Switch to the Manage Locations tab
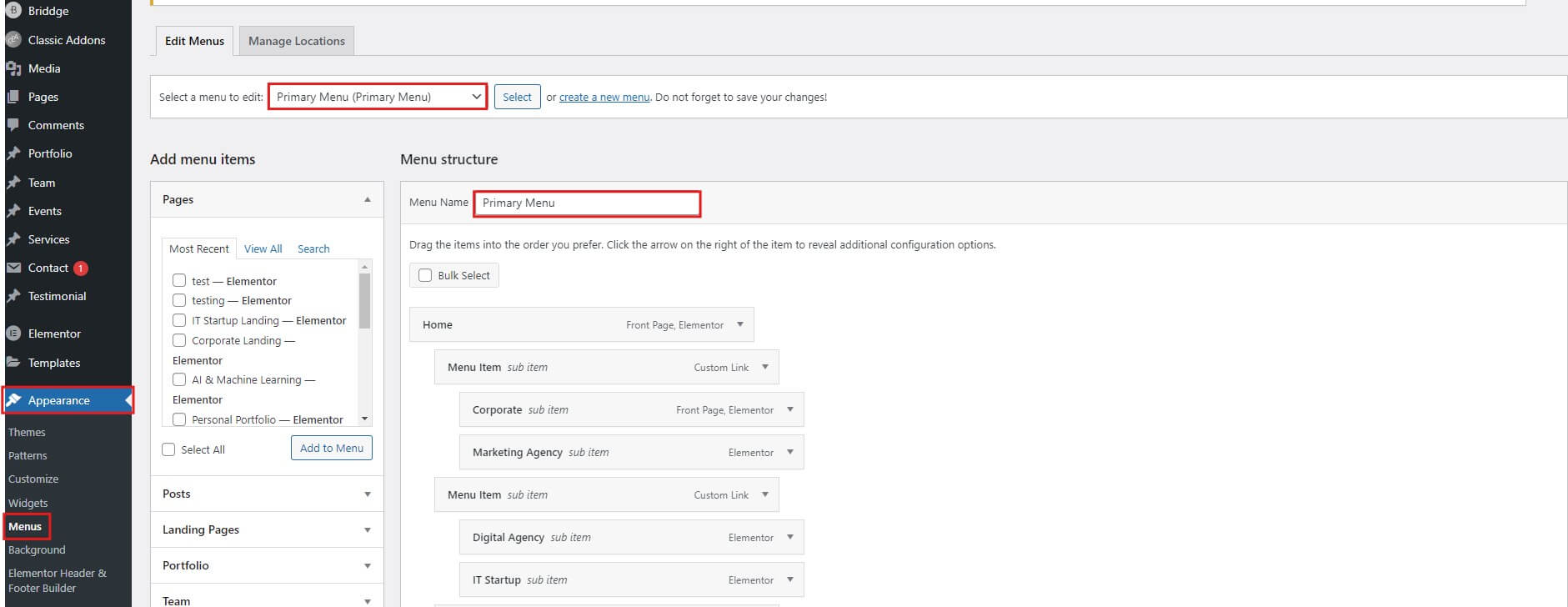 [296, 41]
